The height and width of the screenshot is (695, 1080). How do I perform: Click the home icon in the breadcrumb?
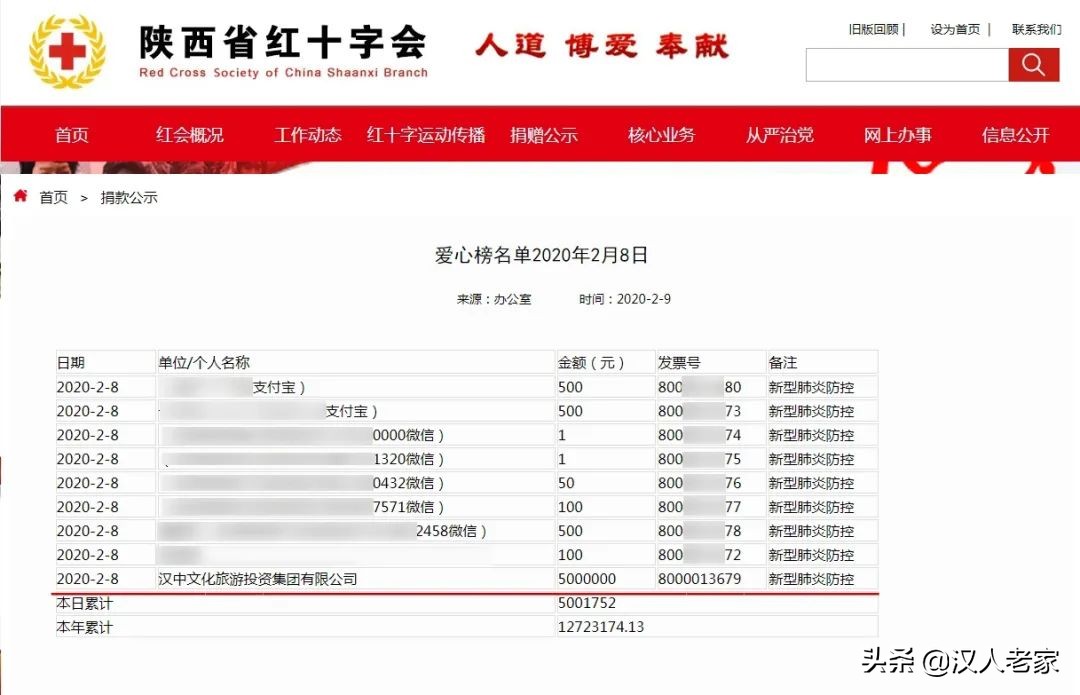pyautogui.click(x=19, y=197)
